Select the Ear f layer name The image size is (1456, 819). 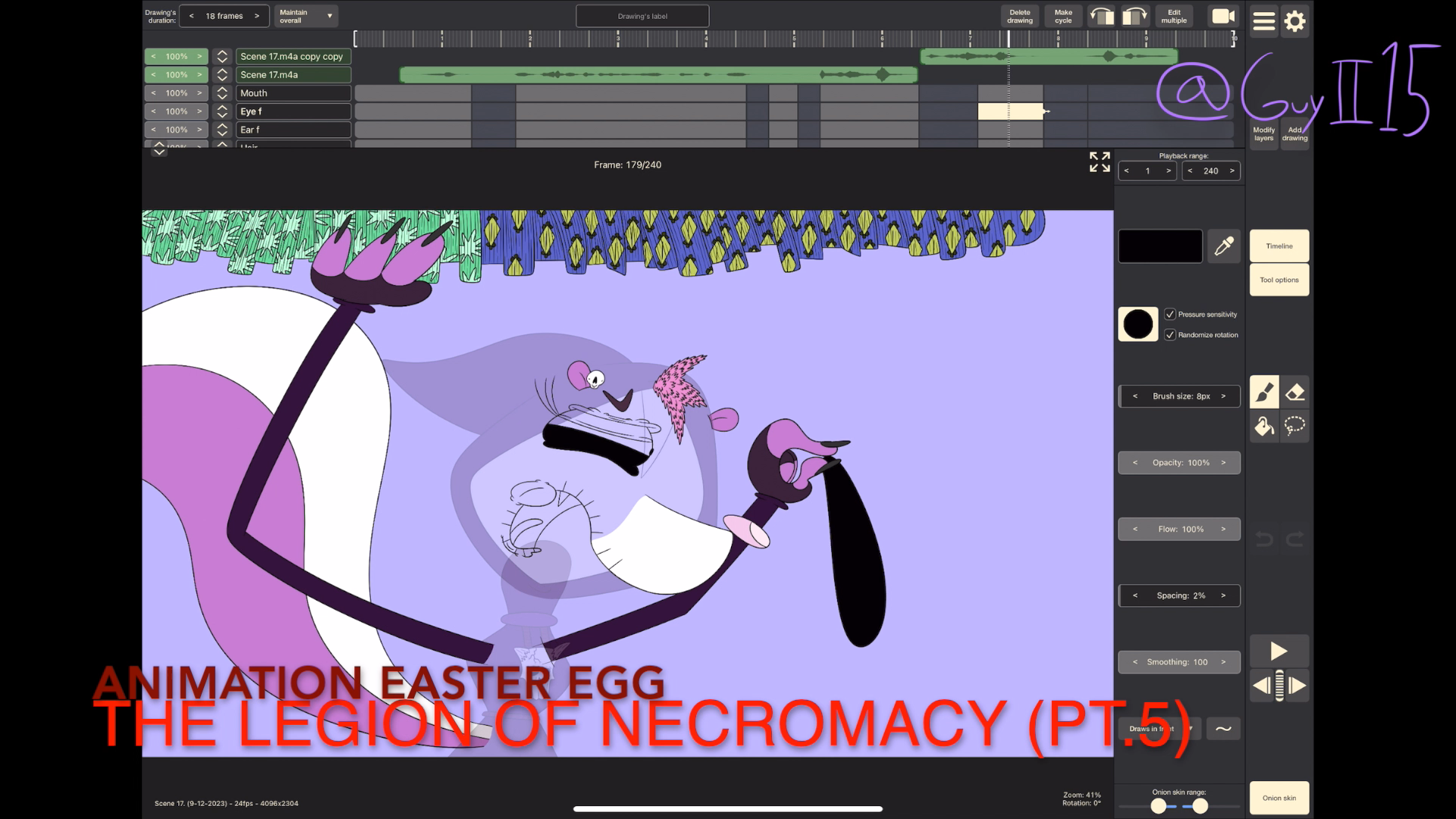[x=293, y=130]
